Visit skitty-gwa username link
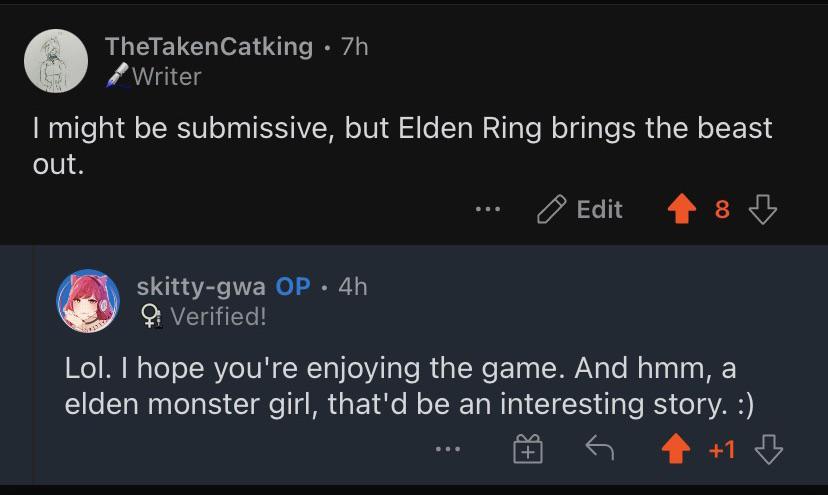The width and height of the screenshot is (828, 495). pos(201,286)
